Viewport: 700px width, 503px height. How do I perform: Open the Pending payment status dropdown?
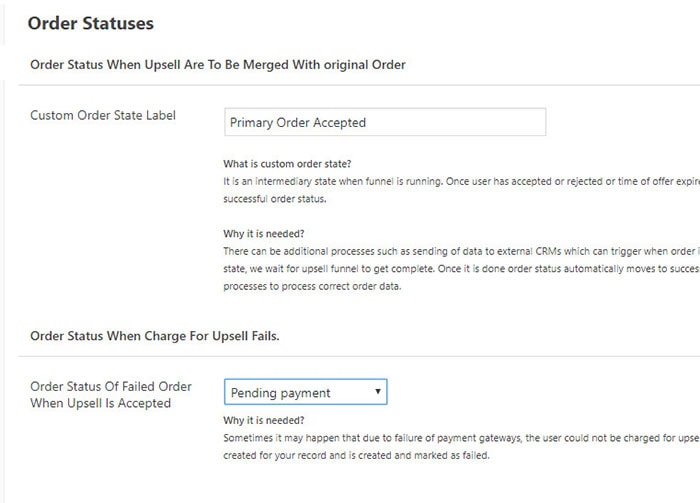[x=305, y=392]
